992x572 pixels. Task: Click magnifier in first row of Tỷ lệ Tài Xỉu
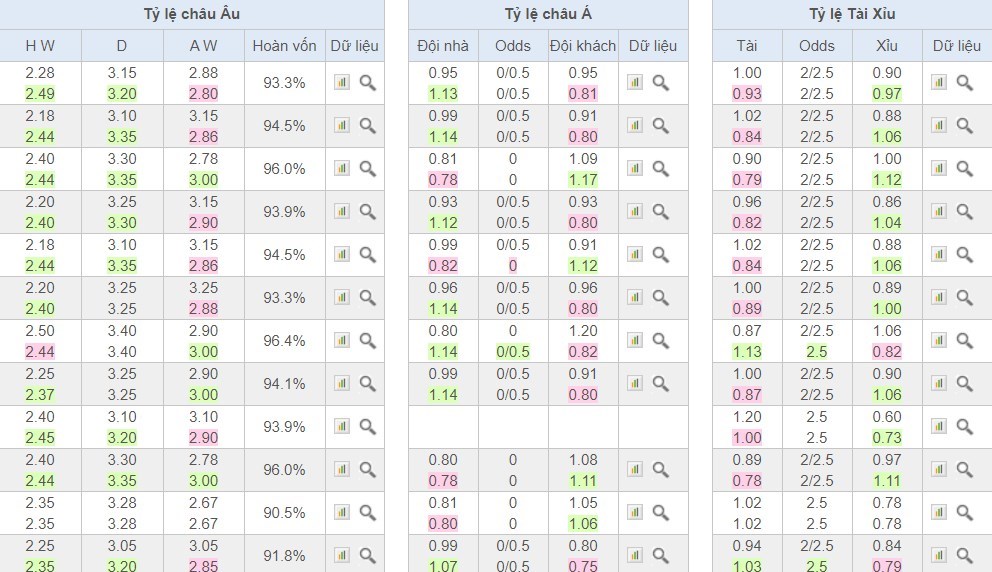[x=965, y=83]
